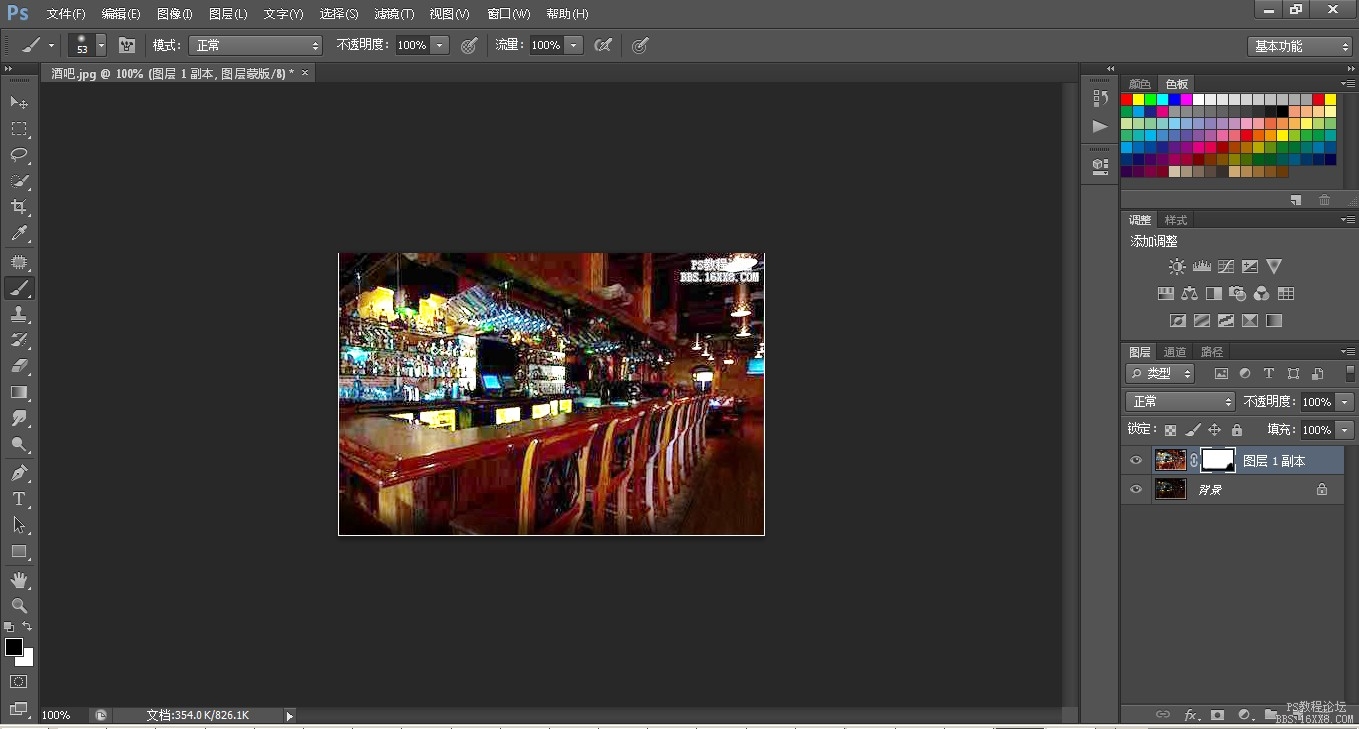The image size is (1359, 729).
Task: Select 图层 1 副本 layer image thumbnail
Action: 1170,460
